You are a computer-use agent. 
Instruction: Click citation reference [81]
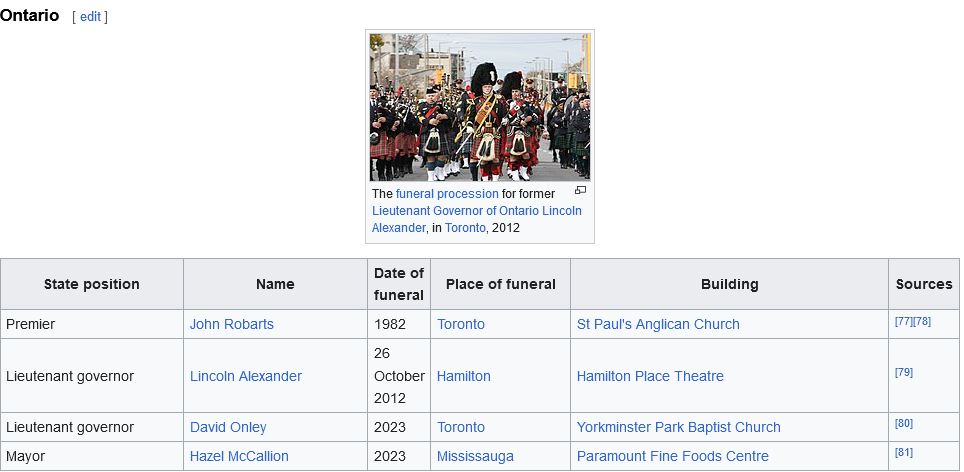pyautogui.click(x=903, y=452)
